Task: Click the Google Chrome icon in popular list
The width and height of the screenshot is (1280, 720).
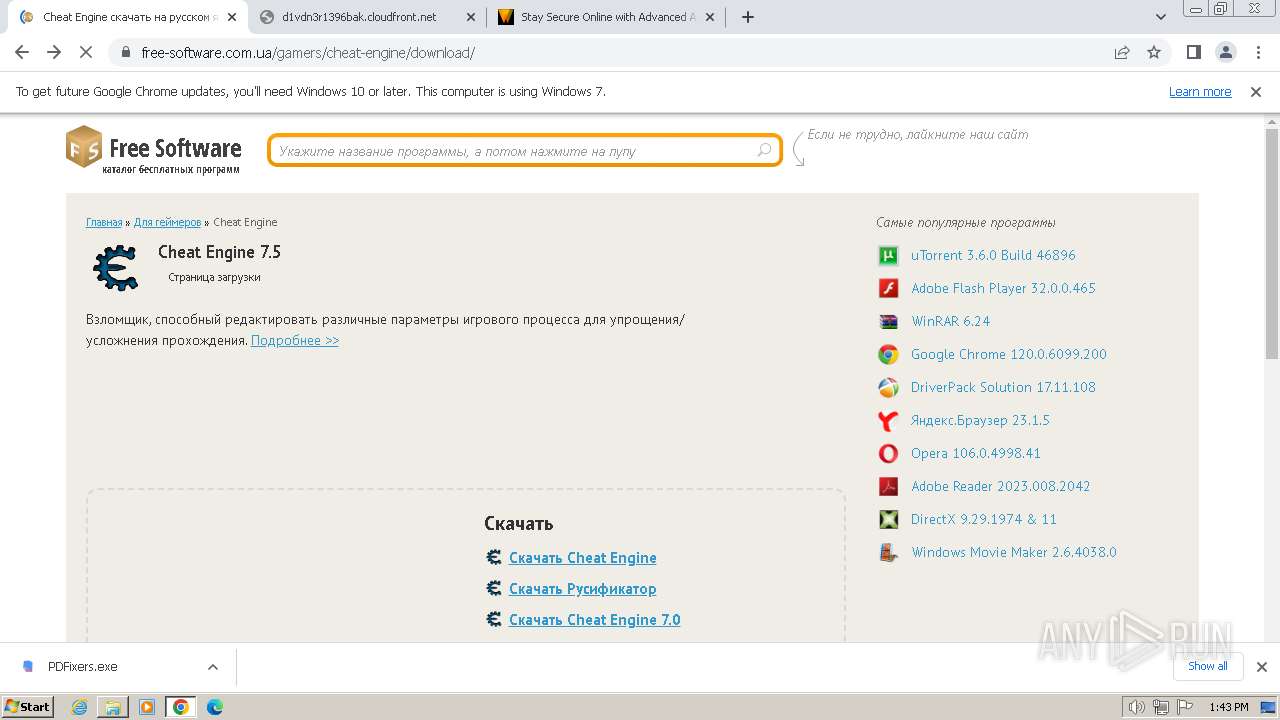Action: pyautogui.click(x=888, y=354)
